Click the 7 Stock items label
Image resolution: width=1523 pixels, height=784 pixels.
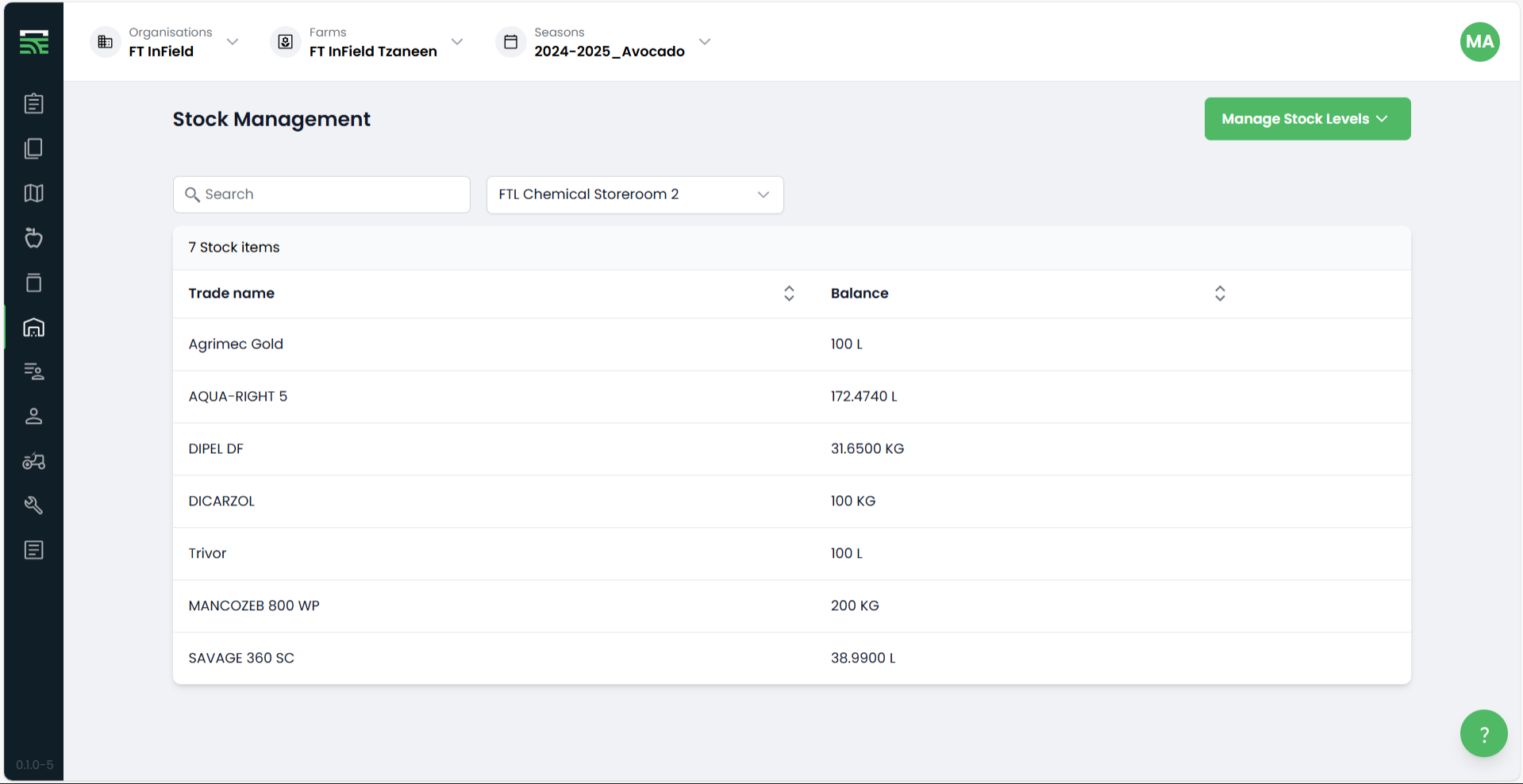tap(234, 248)
